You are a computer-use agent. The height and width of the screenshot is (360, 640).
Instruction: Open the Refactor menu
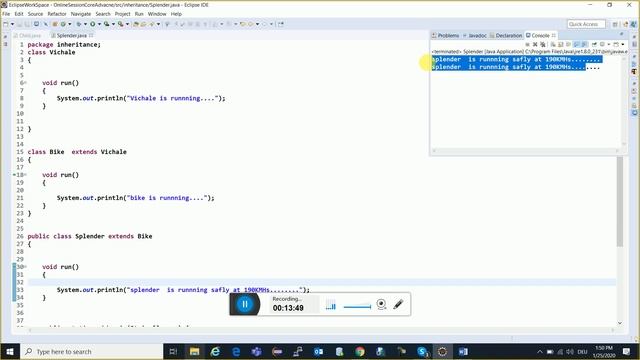point(57,14)
